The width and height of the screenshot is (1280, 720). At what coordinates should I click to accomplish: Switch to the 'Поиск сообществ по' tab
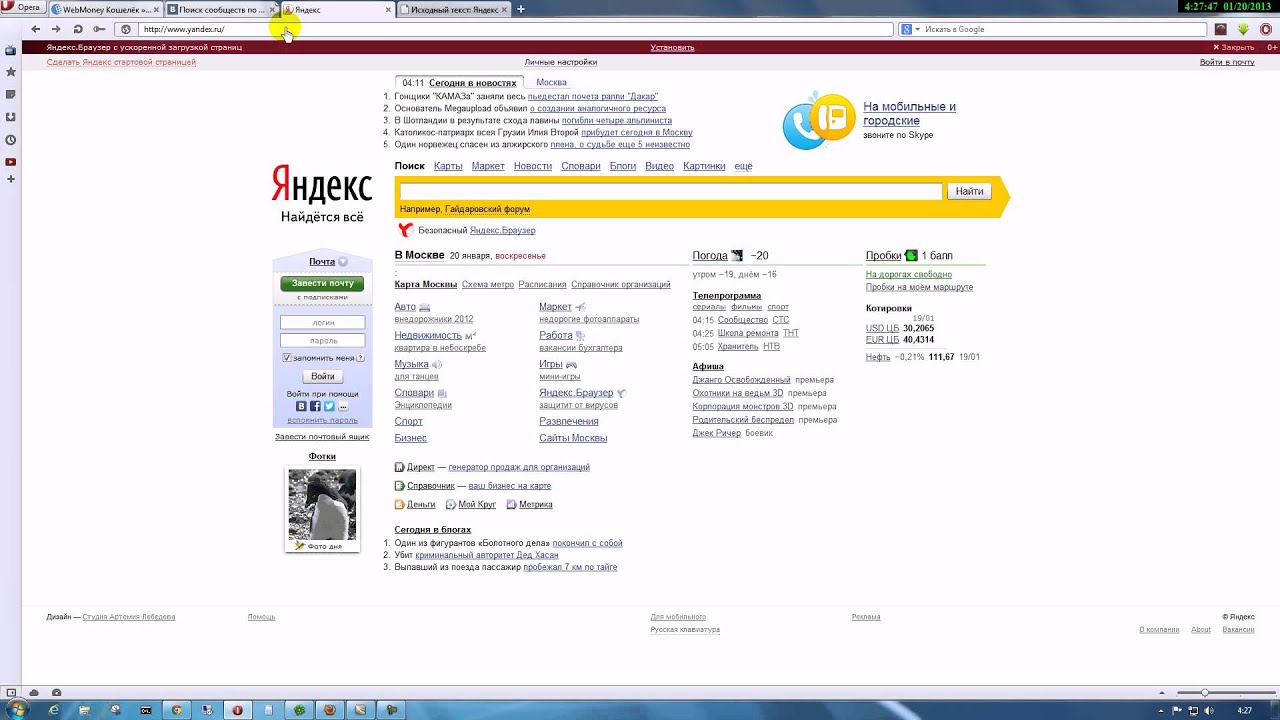221,9
